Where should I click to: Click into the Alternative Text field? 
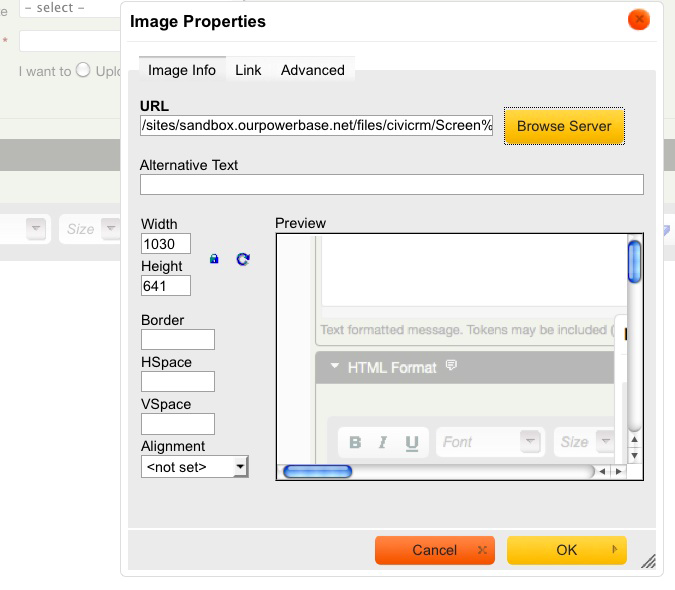[391, 184]
